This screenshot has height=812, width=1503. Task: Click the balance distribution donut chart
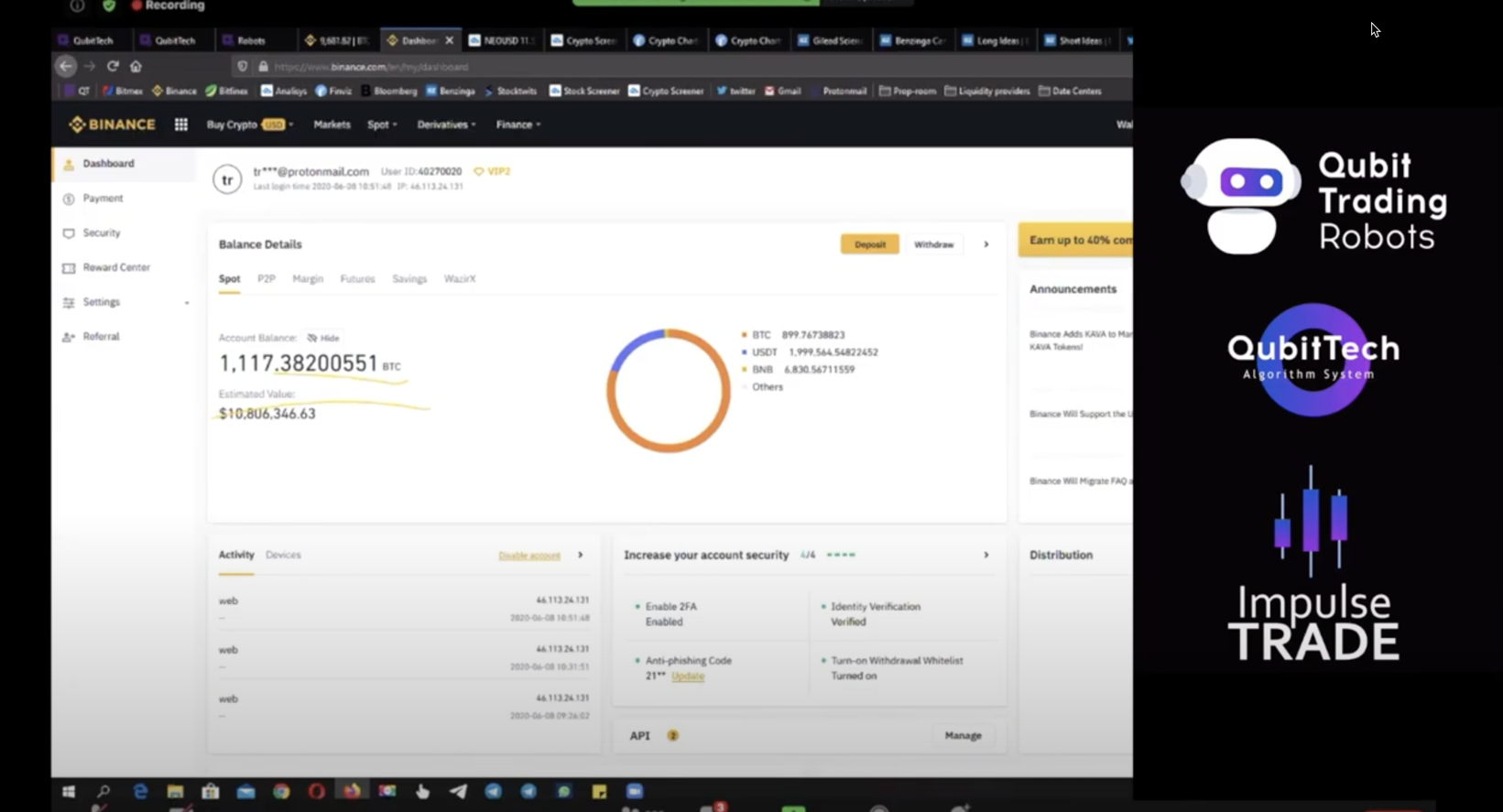tap(669, 391)
